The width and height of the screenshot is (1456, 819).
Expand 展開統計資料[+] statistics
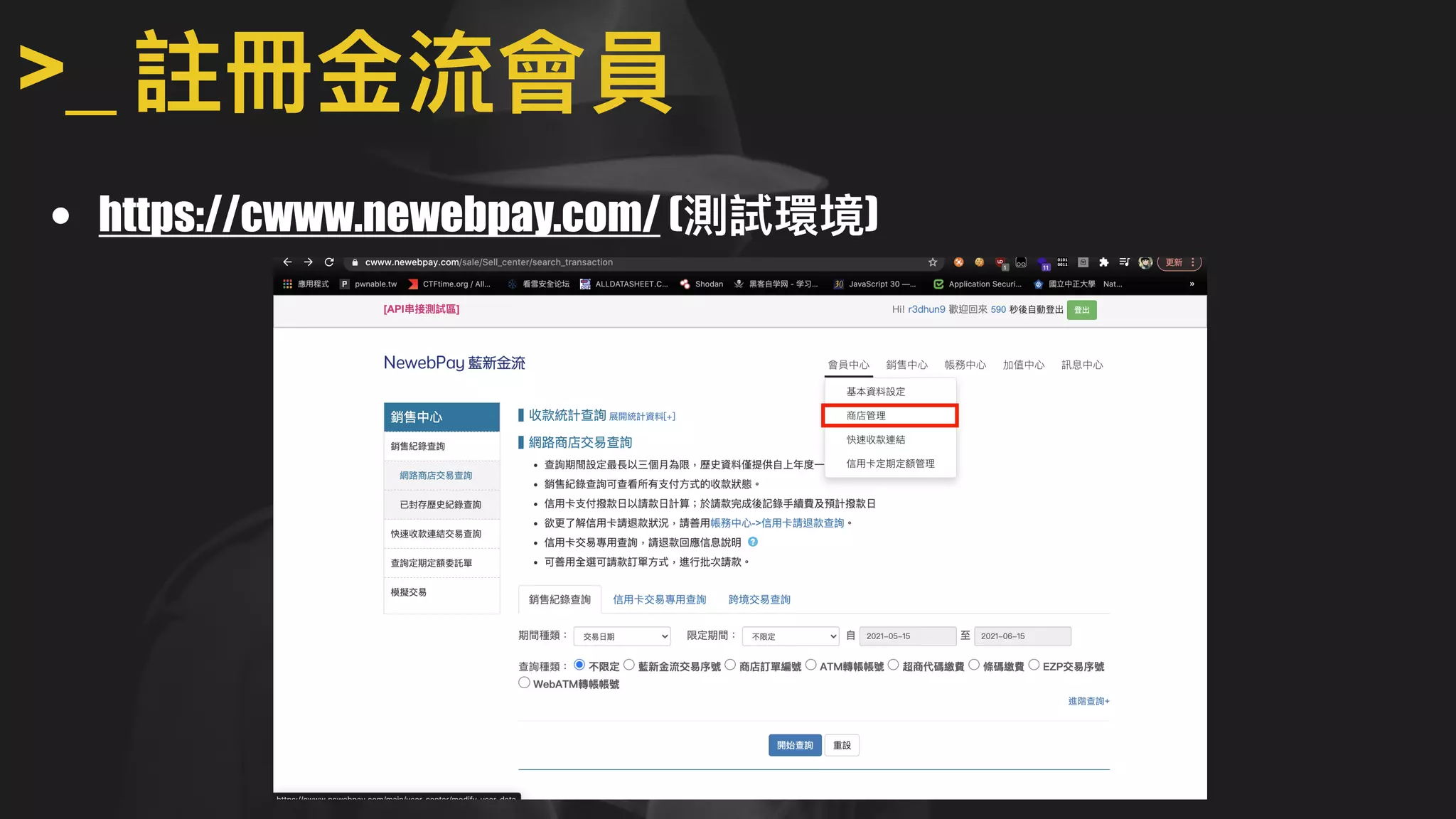642,417
